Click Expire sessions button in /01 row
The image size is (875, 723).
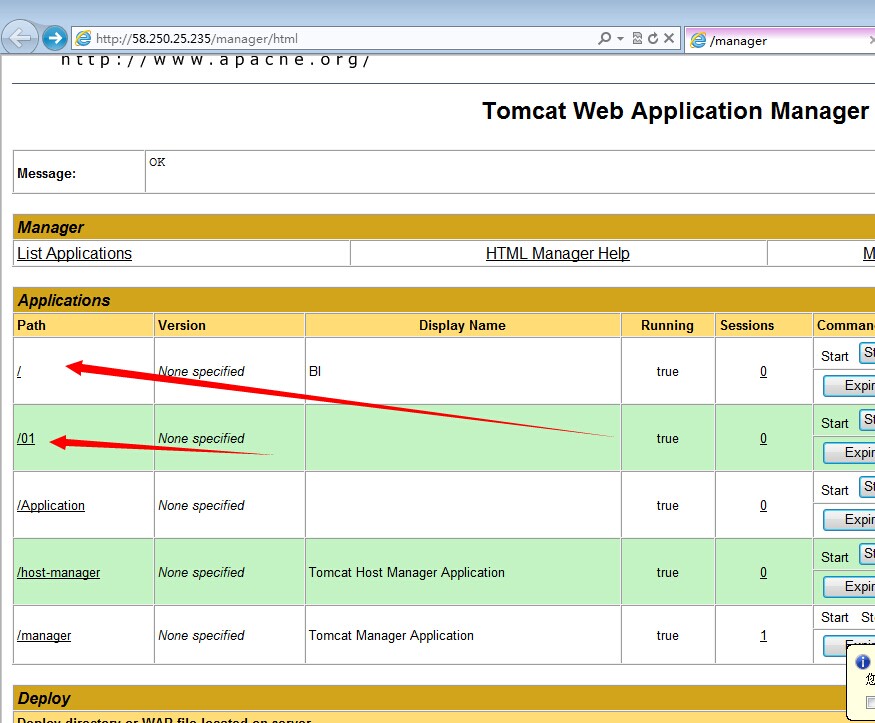coord(849,452)
